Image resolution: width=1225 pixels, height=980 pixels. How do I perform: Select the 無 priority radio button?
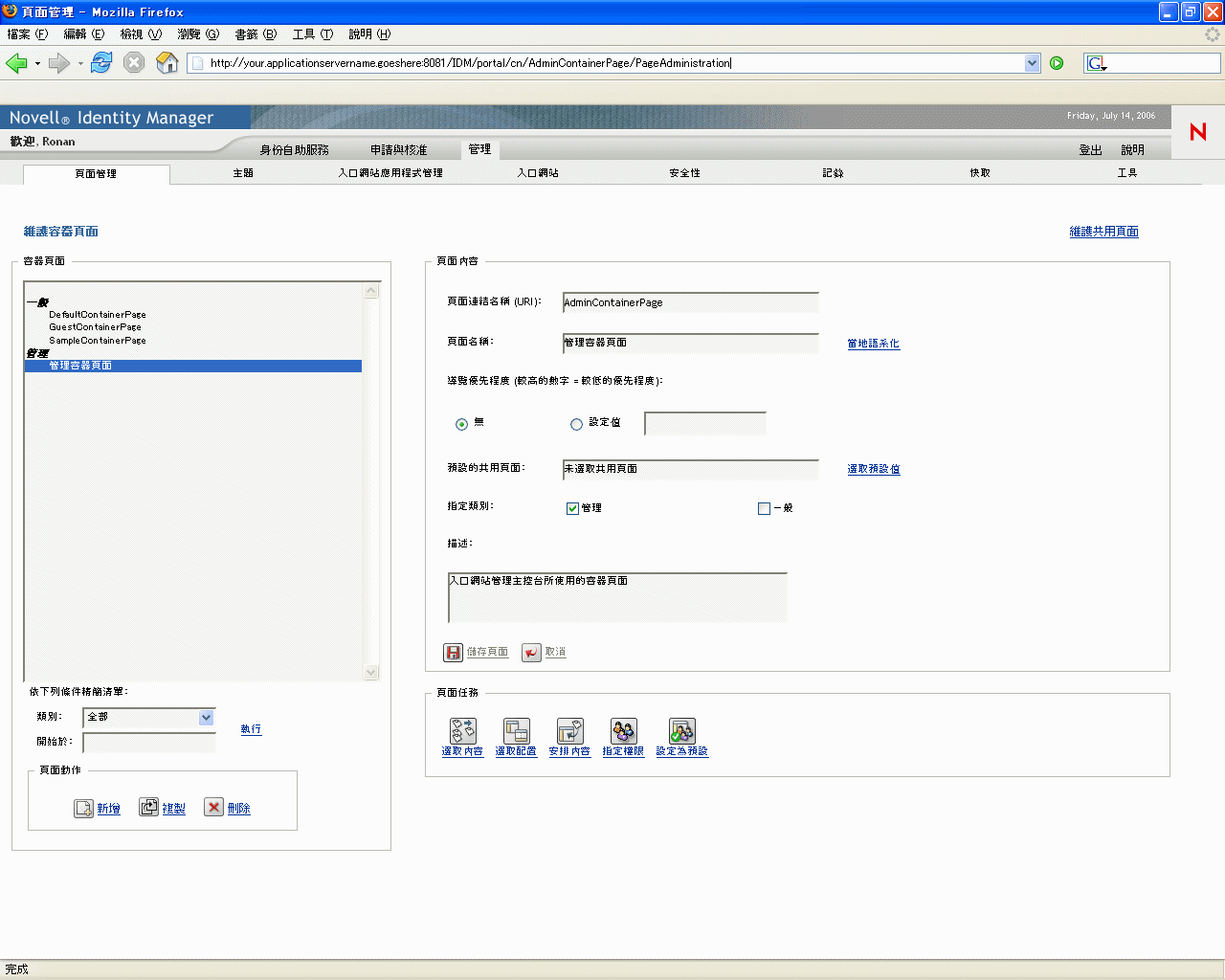click(x=462, y=424)
